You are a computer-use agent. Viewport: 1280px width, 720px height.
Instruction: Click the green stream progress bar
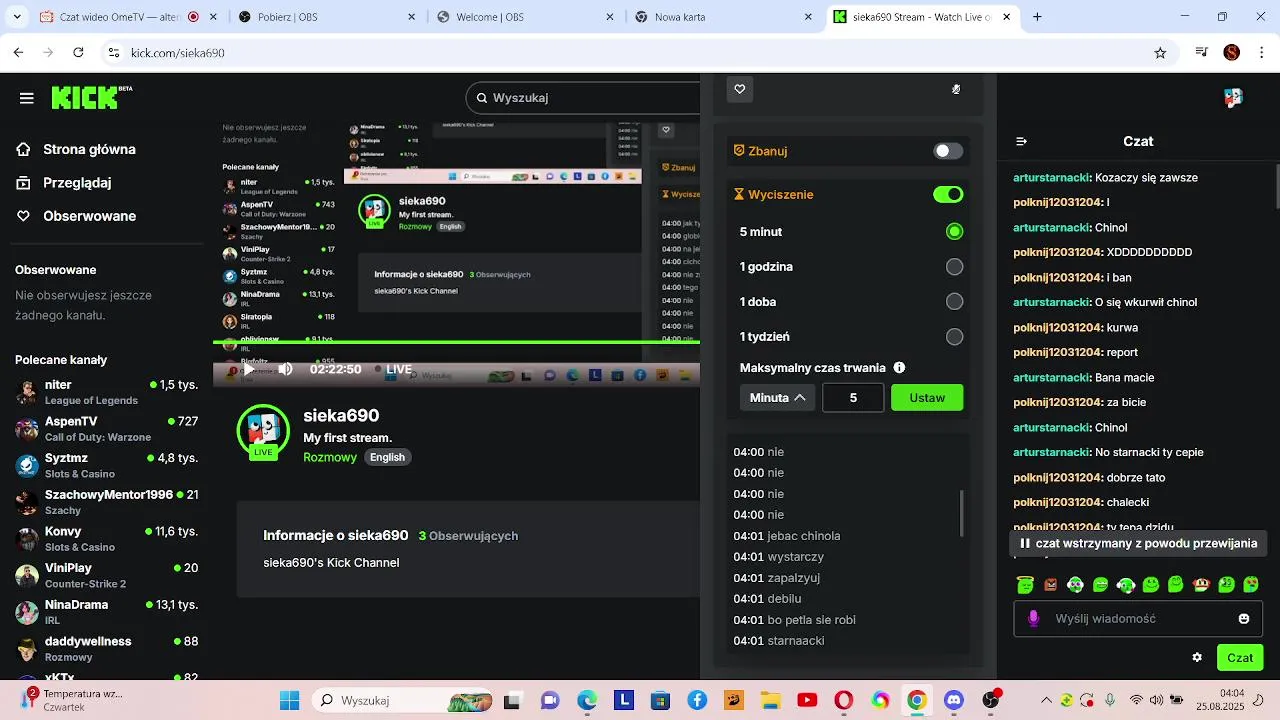(456, 343)
